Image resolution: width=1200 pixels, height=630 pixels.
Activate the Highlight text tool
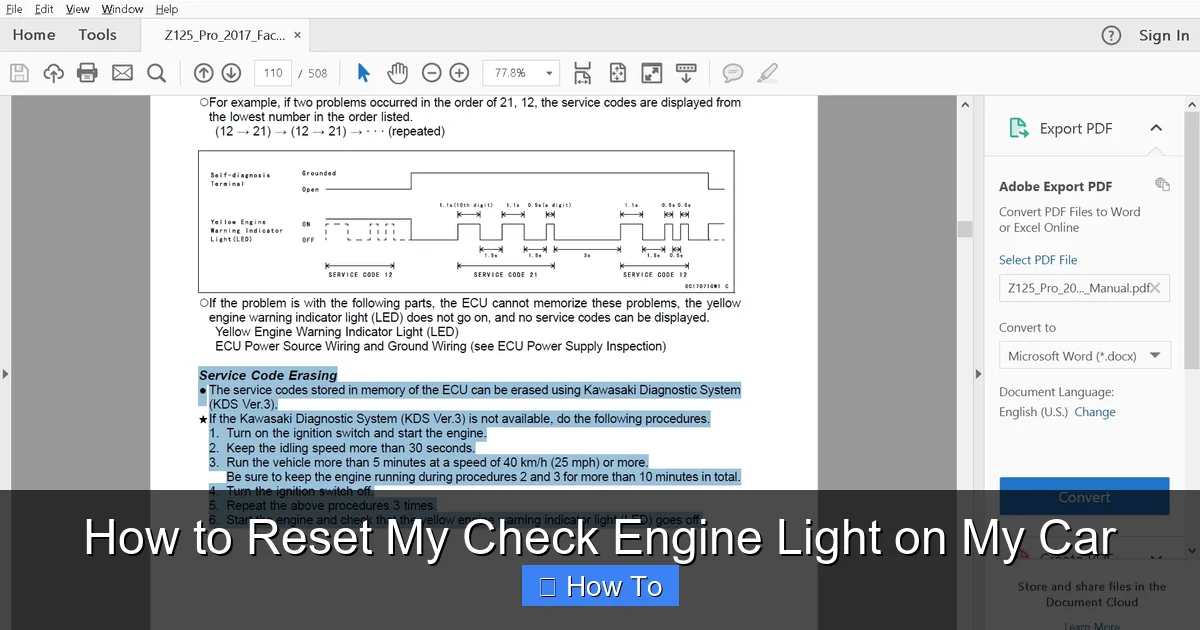(x=767, y=72)
